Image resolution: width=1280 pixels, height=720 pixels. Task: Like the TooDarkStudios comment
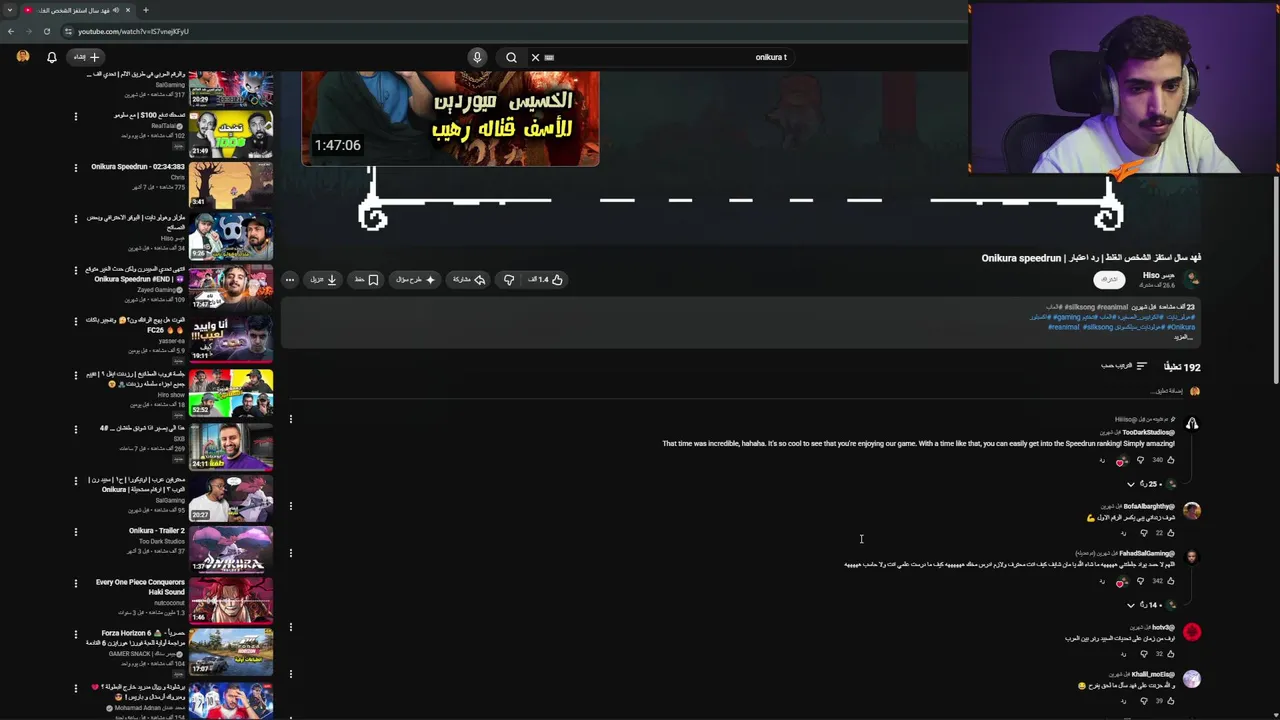(x=1171, y=461)
